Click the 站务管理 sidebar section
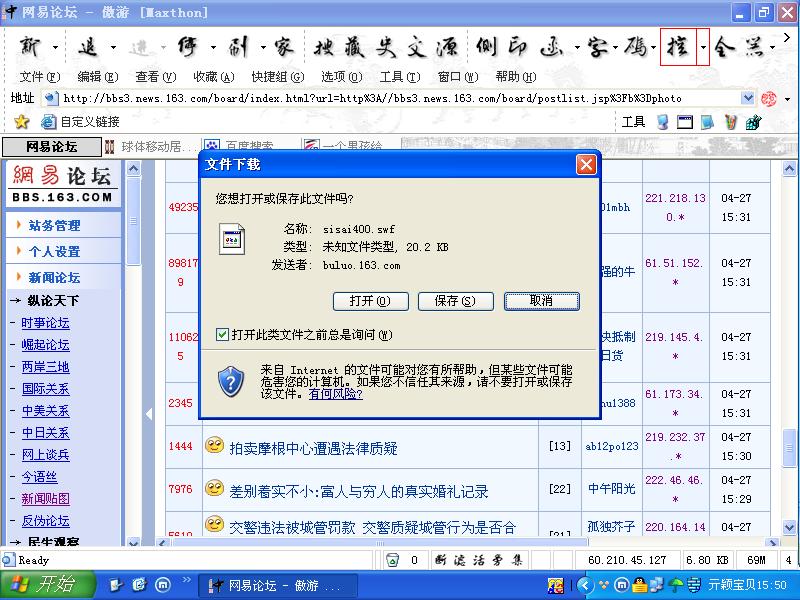This screenshot has height=600, width=800. click(54, 226)
